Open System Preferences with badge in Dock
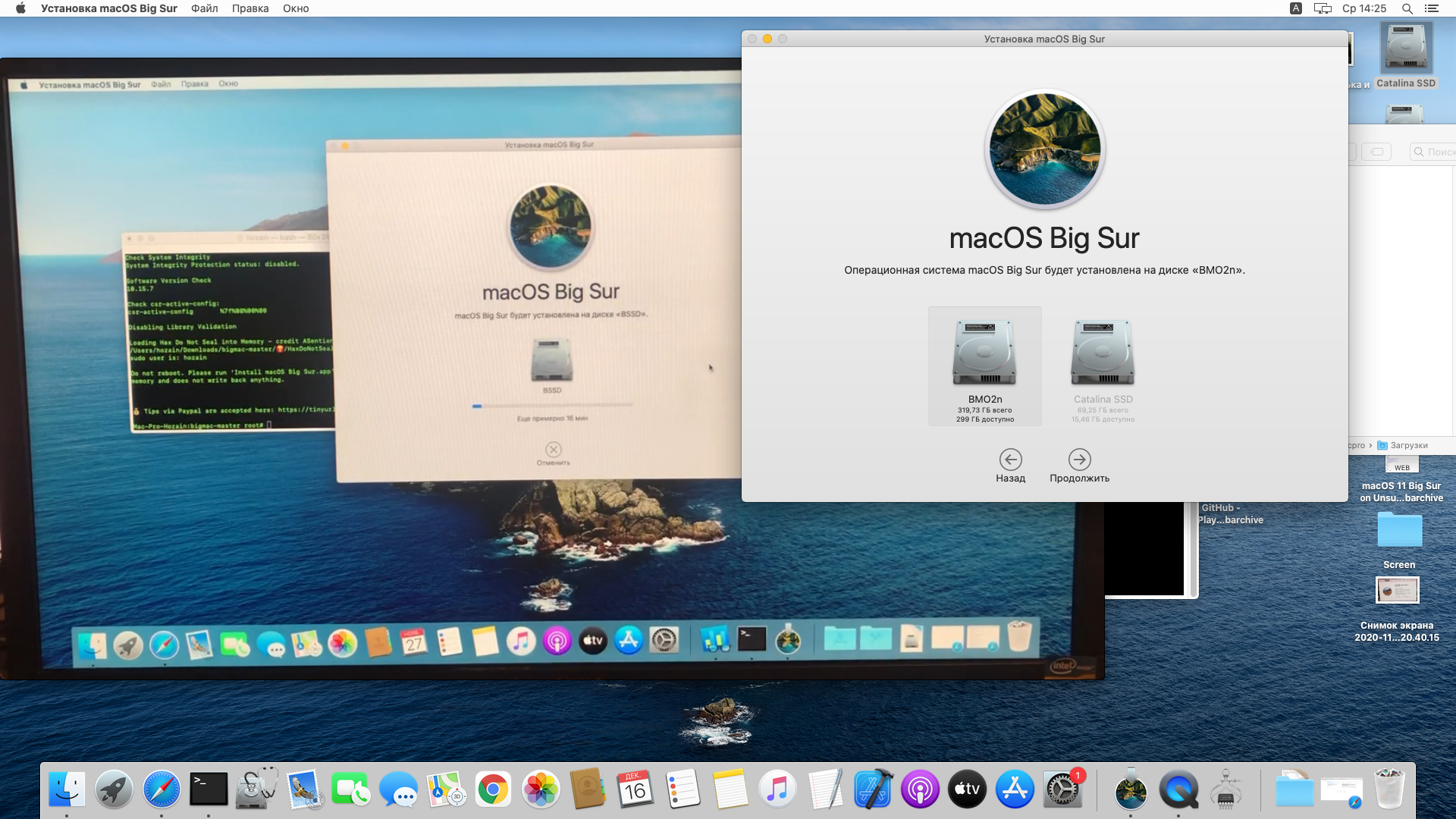The image size is (1456, 819). coord(1062,790)
